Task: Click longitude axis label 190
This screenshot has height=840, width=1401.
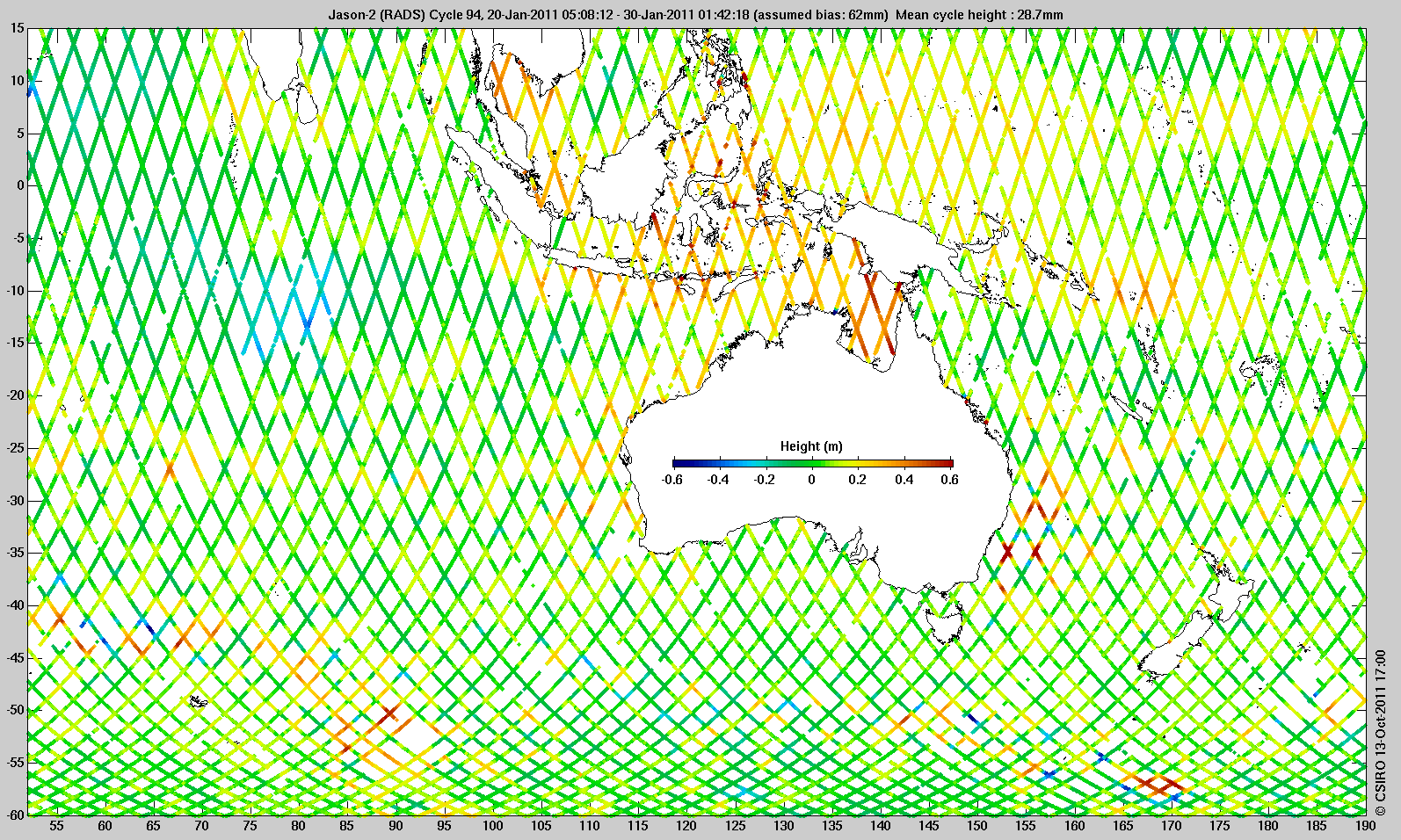Action: 1365,826
